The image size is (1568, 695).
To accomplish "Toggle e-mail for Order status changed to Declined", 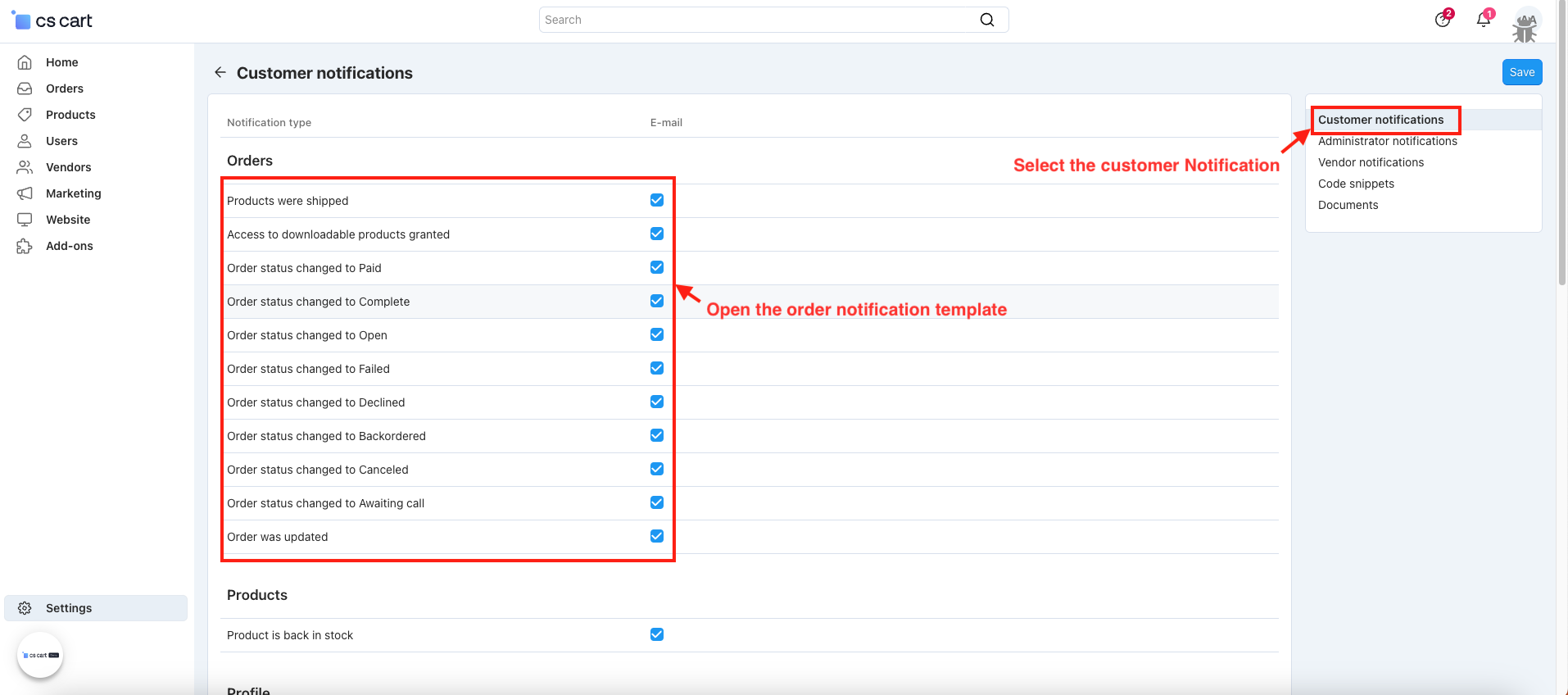I will [657, 402].
